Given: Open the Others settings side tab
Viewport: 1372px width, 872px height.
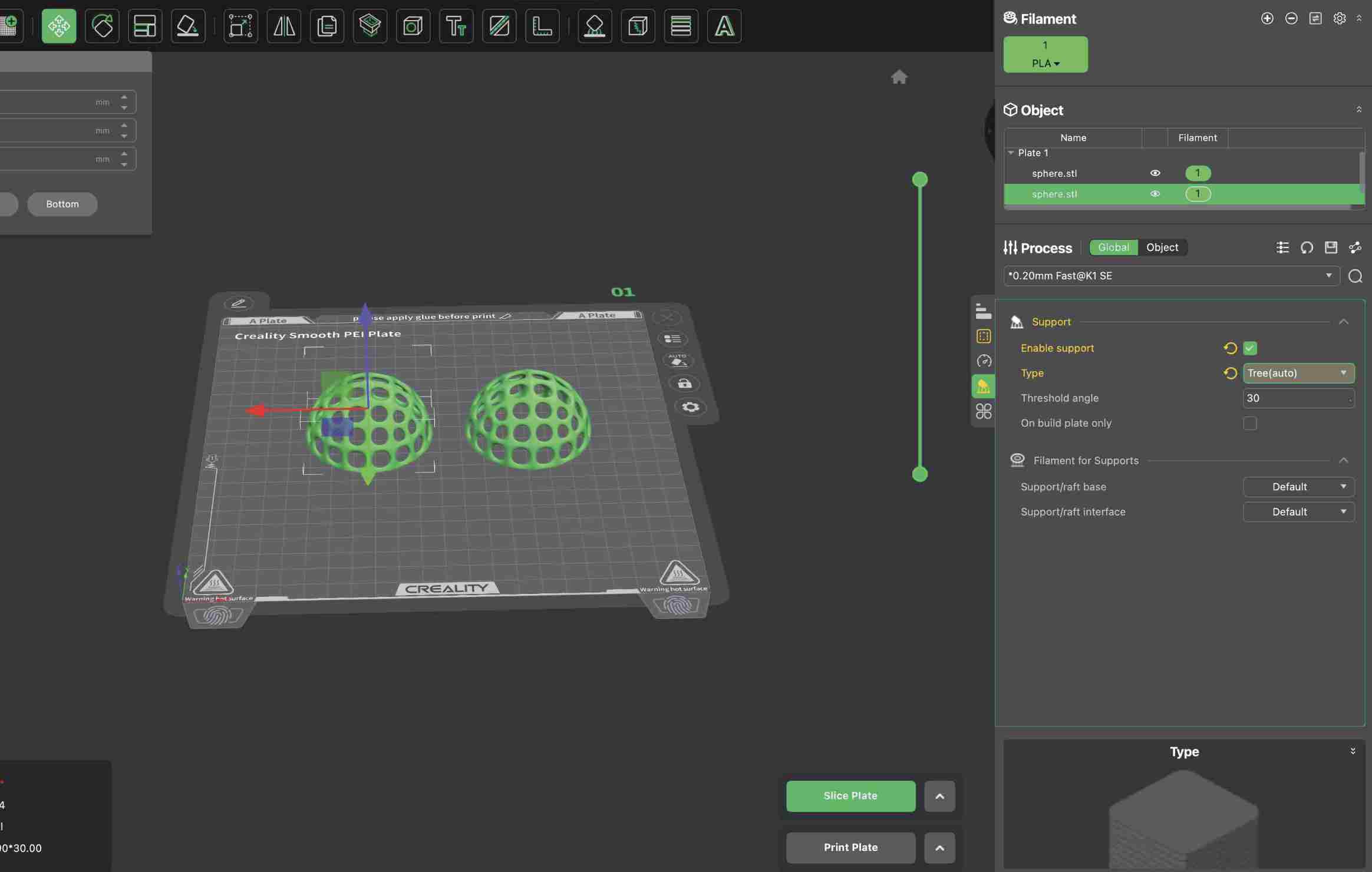Looking at the screenshot, I should 983,411.
